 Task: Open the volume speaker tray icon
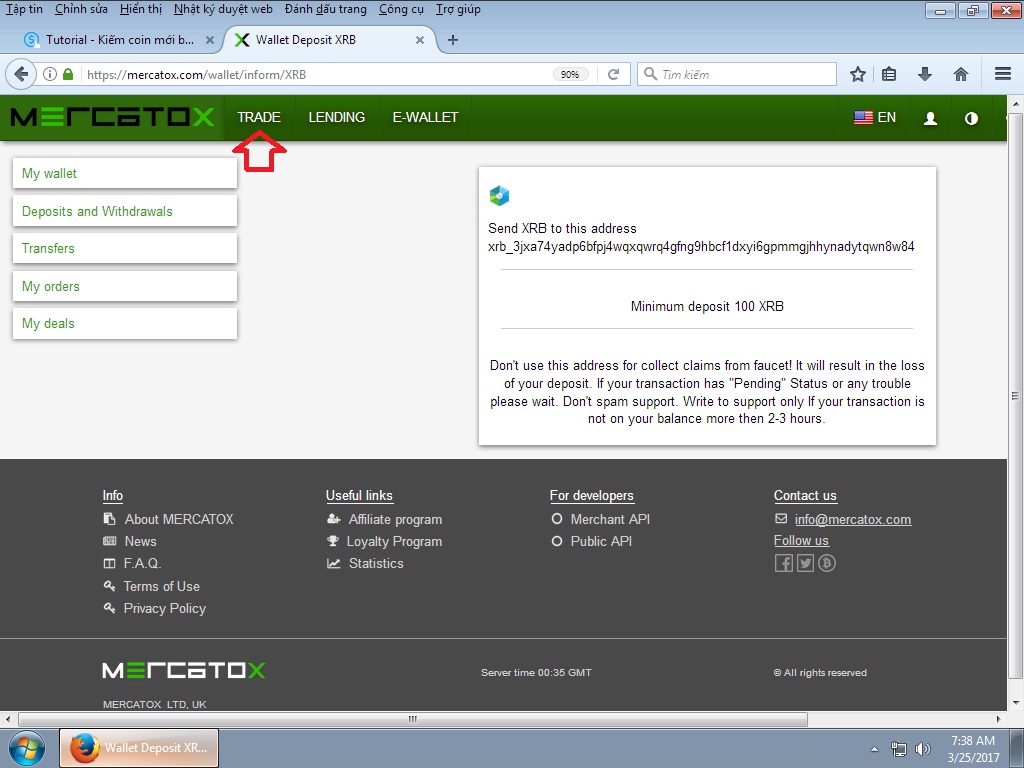923,749
